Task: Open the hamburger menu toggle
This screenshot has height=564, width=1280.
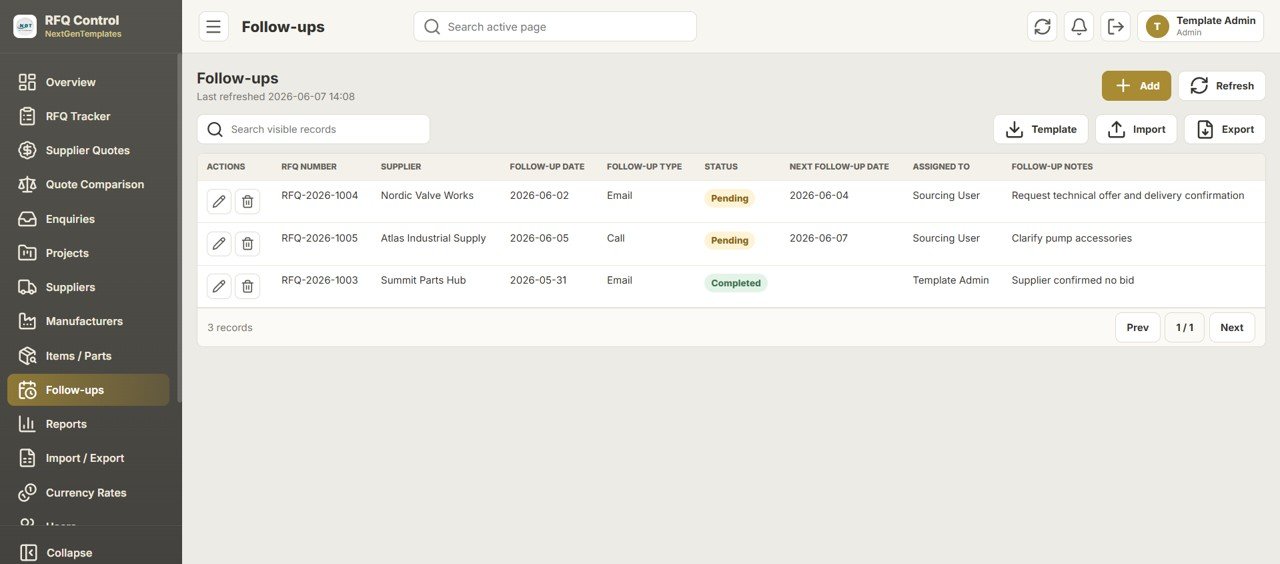Action: (213, 27)
